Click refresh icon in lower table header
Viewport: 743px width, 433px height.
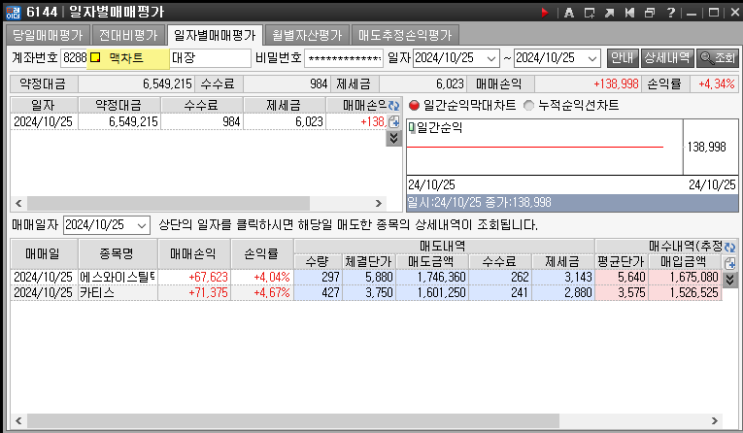[730, 247]
